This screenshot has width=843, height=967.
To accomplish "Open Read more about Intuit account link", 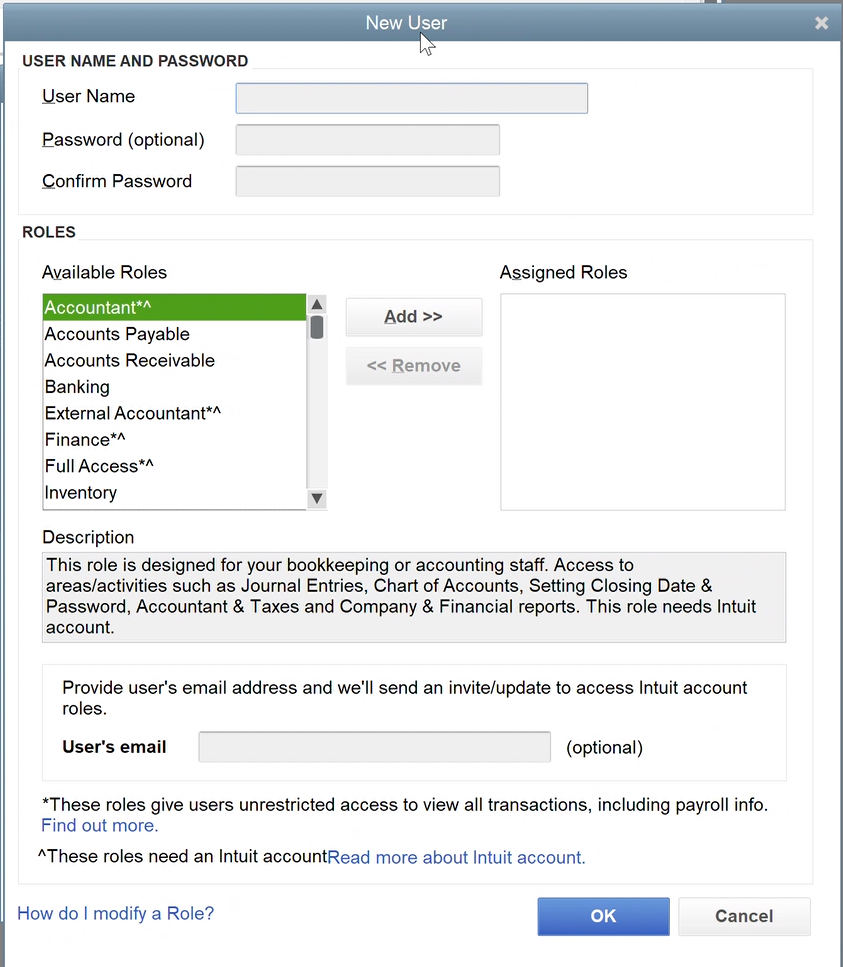I will tap(456, 857).
